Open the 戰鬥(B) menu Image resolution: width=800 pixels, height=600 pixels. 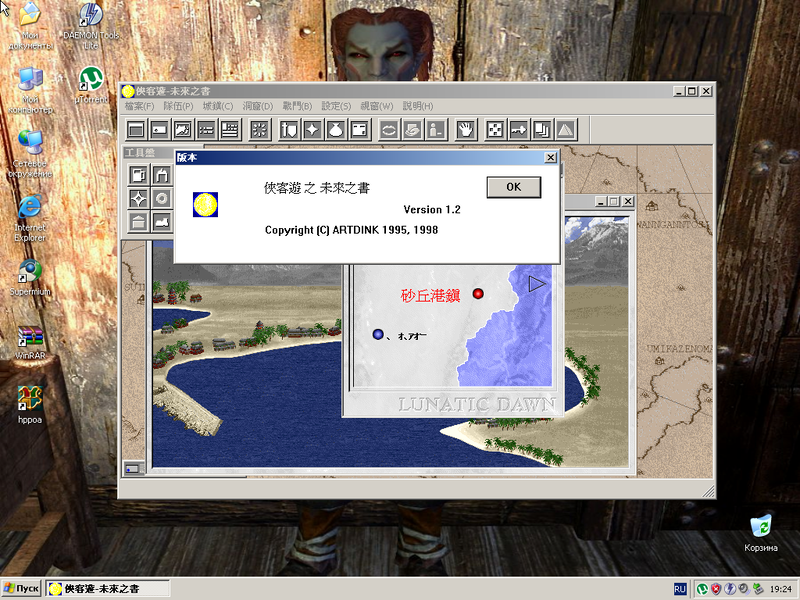(297, 106)
